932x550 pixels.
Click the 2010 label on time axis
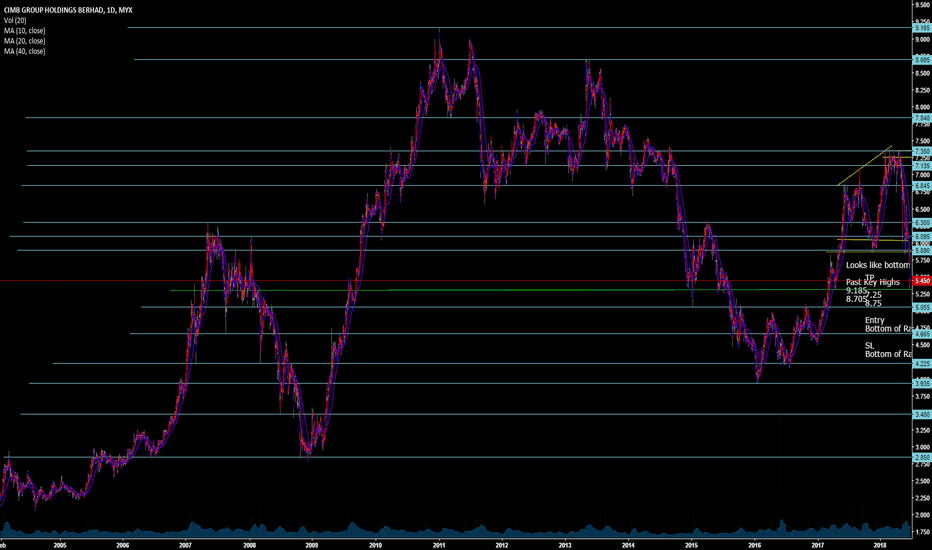[x=375, y=545]
